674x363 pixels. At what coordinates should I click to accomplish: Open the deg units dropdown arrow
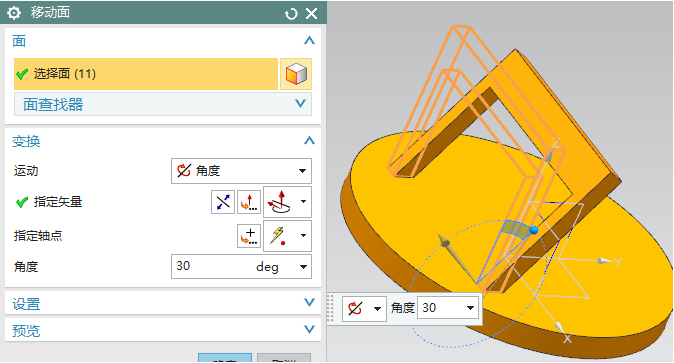click(x=303, y=267)
